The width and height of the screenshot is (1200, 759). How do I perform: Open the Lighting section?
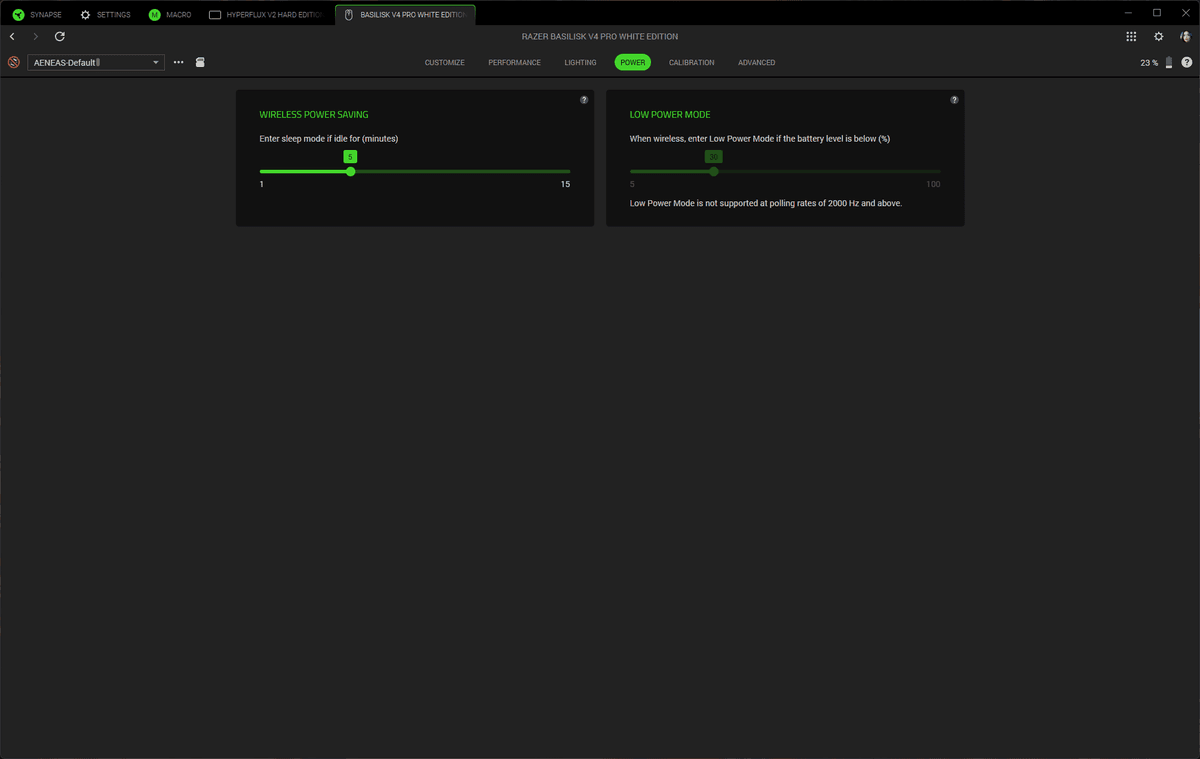580,62
